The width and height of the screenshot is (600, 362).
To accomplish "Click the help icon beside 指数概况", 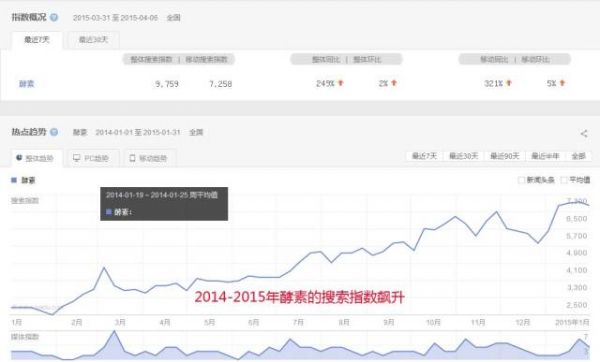I will (x=54, y=17).
